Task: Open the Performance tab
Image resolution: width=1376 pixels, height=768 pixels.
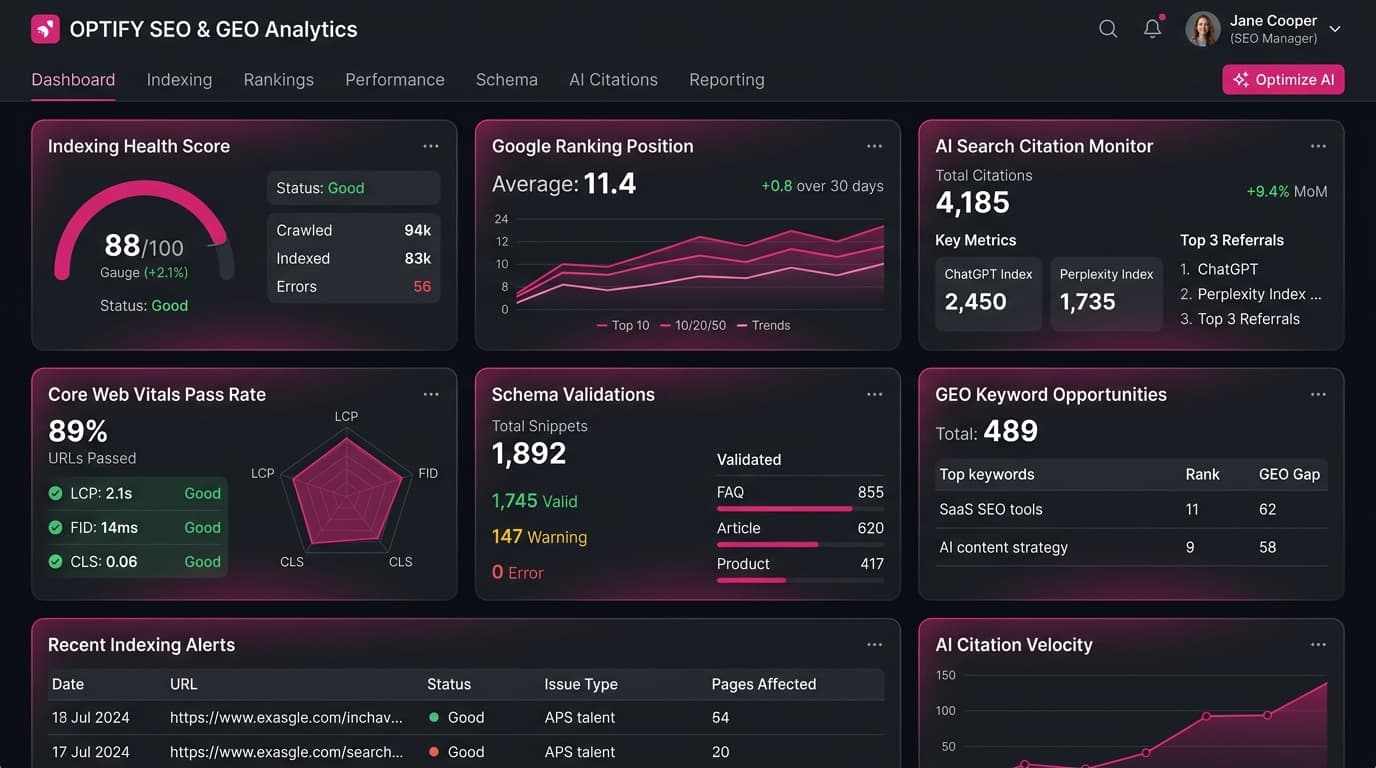Action: click(395, 80)
